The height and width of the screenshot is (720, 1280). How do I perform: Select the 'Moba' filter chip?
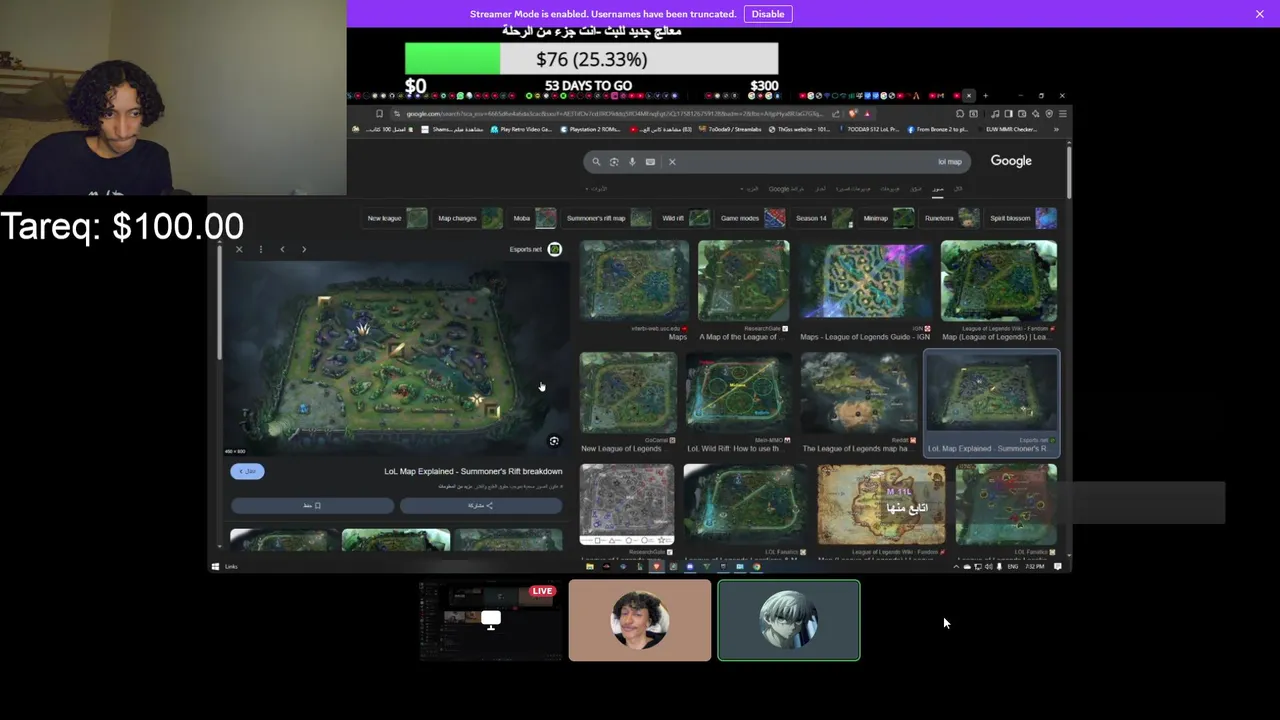[534, 218]
